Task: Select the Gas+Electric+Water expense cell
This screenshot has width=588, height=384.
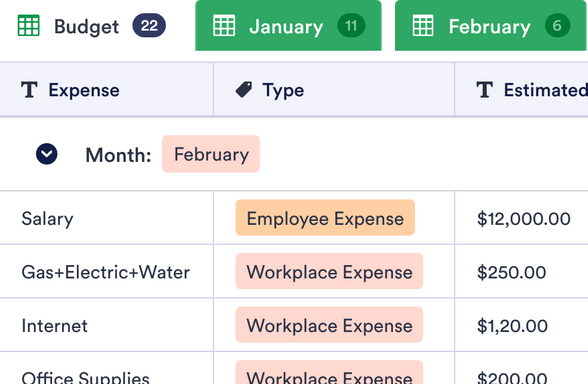Action: [106, 272]
